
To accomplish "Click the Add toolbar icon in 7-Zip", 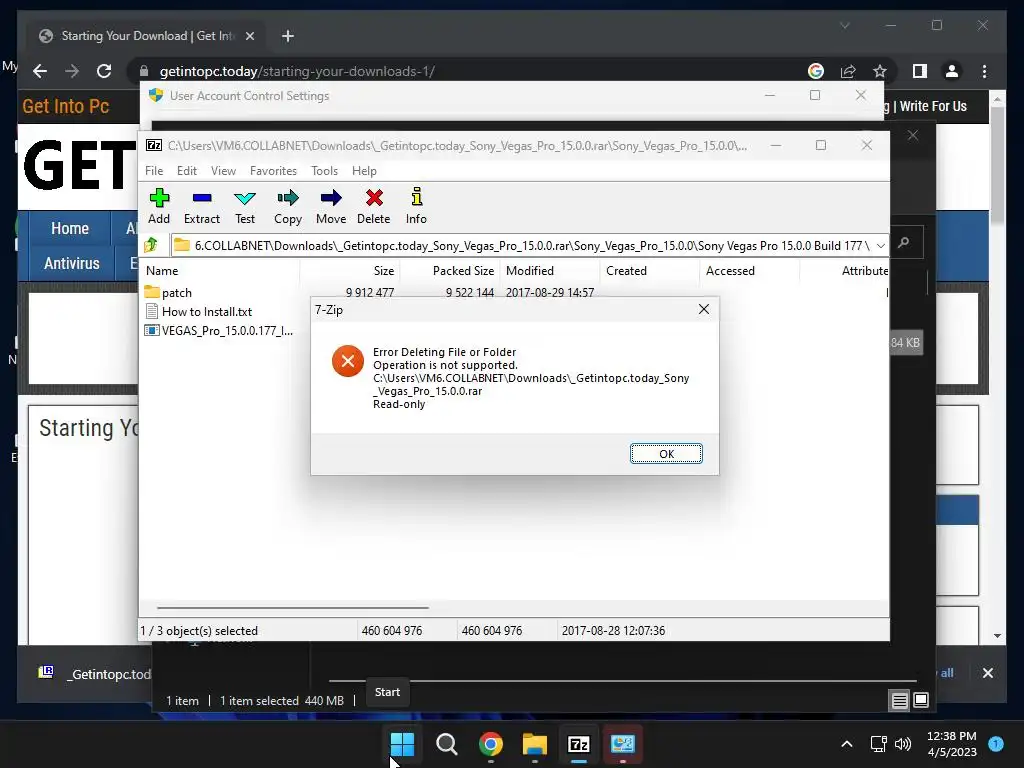I will coord(159,206).
